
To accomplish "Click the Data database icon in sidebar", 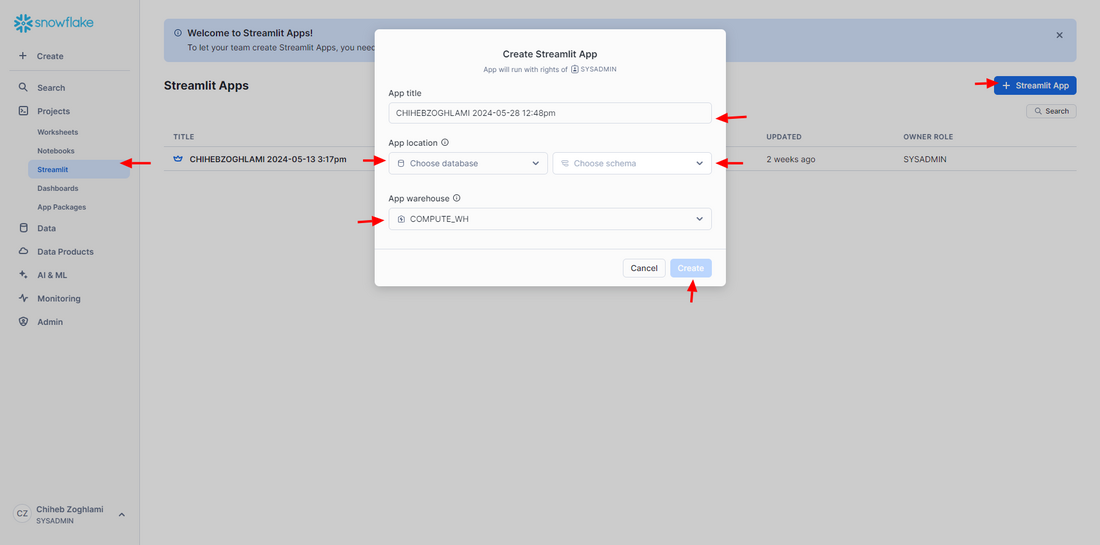I will [23, 228].
